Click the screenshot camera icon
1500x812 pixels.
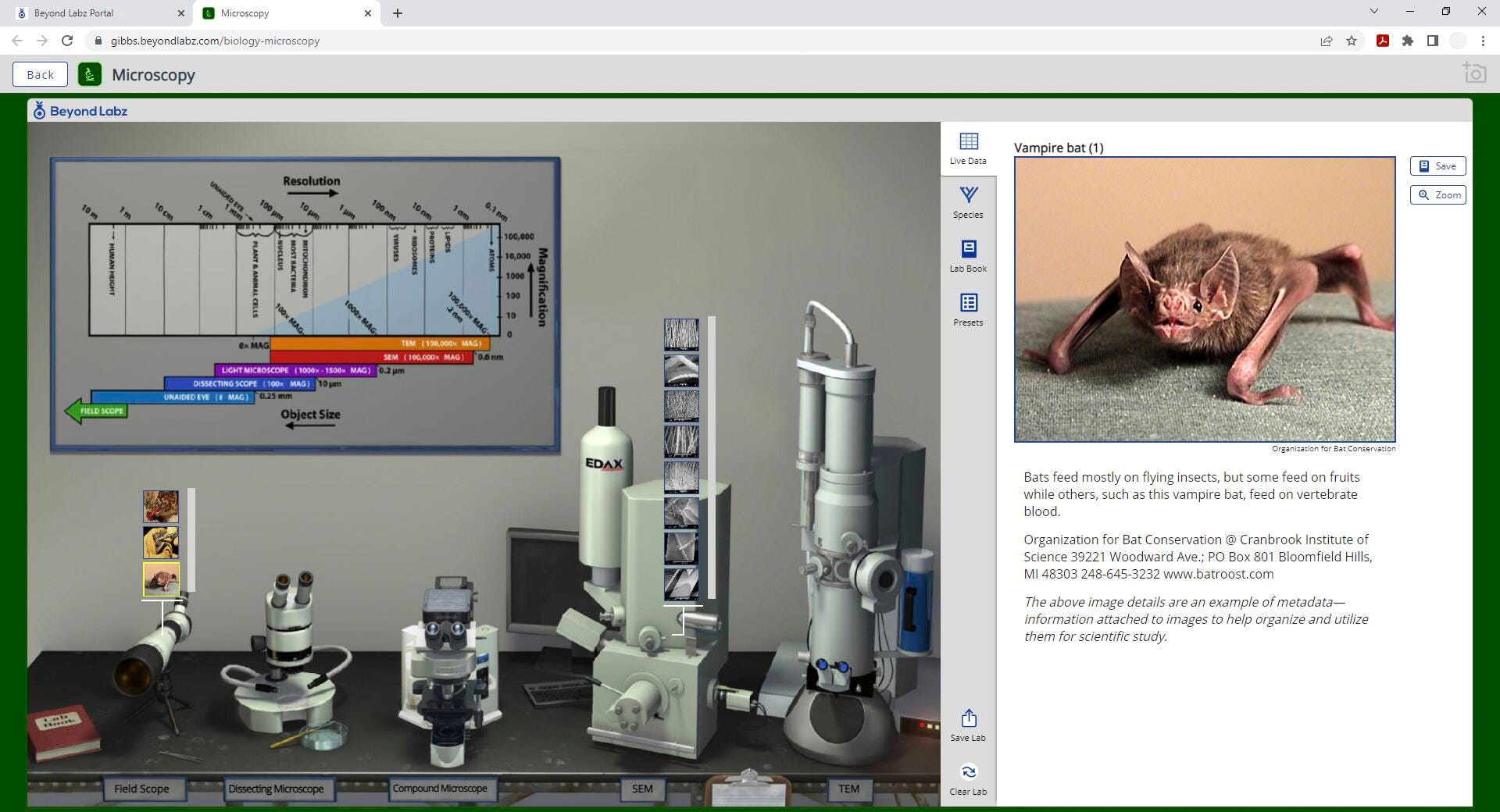(x=1474, y=73)
